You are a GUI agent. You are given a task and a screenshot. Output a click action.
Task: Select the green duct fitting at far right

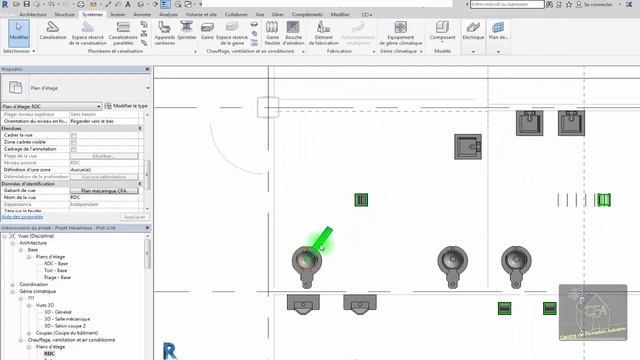[604, 200]
